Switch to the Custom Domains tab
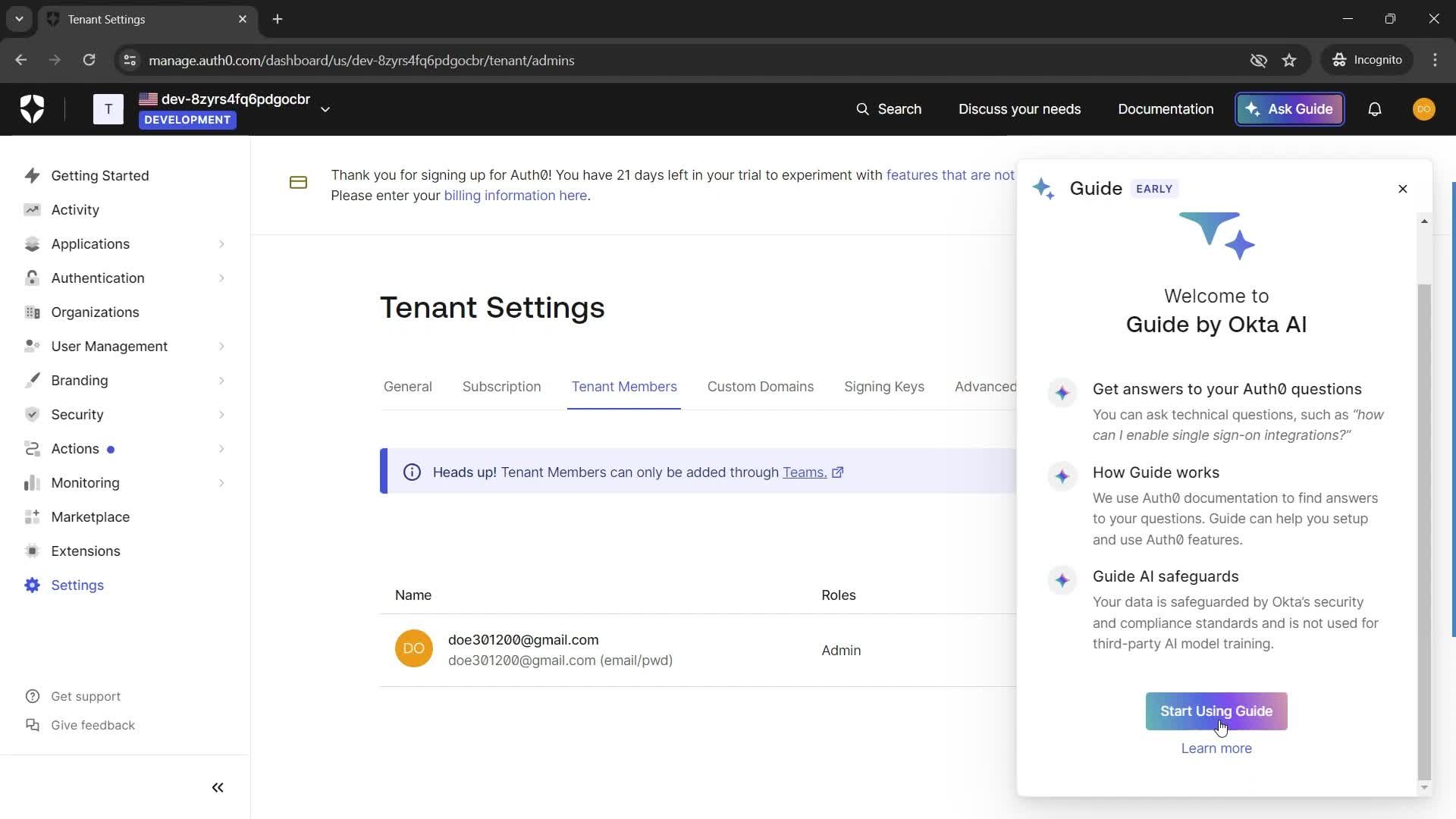The width and height of the screenshot is (1456, 819). 760,387
